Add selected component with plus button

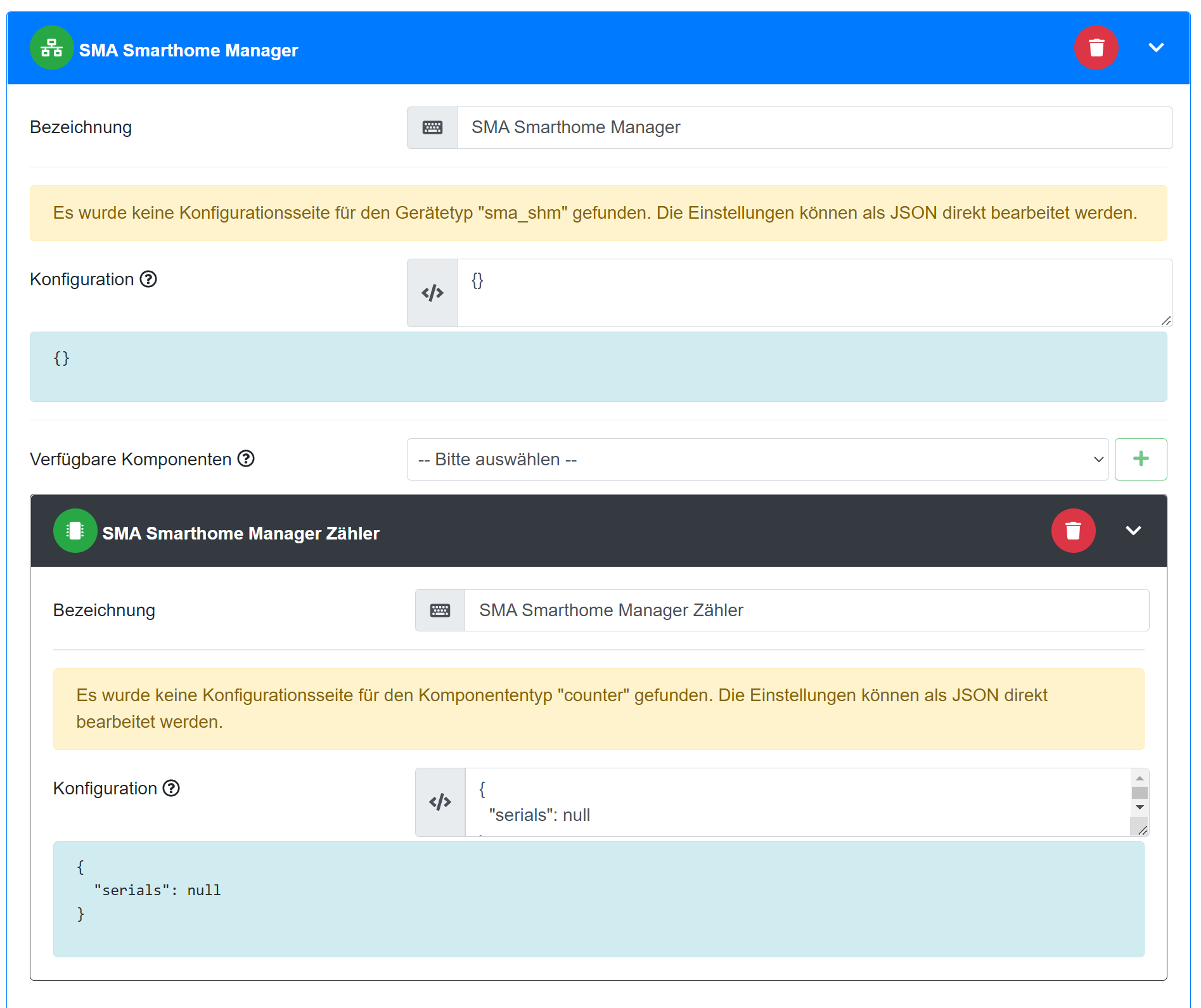[1140, 460]
